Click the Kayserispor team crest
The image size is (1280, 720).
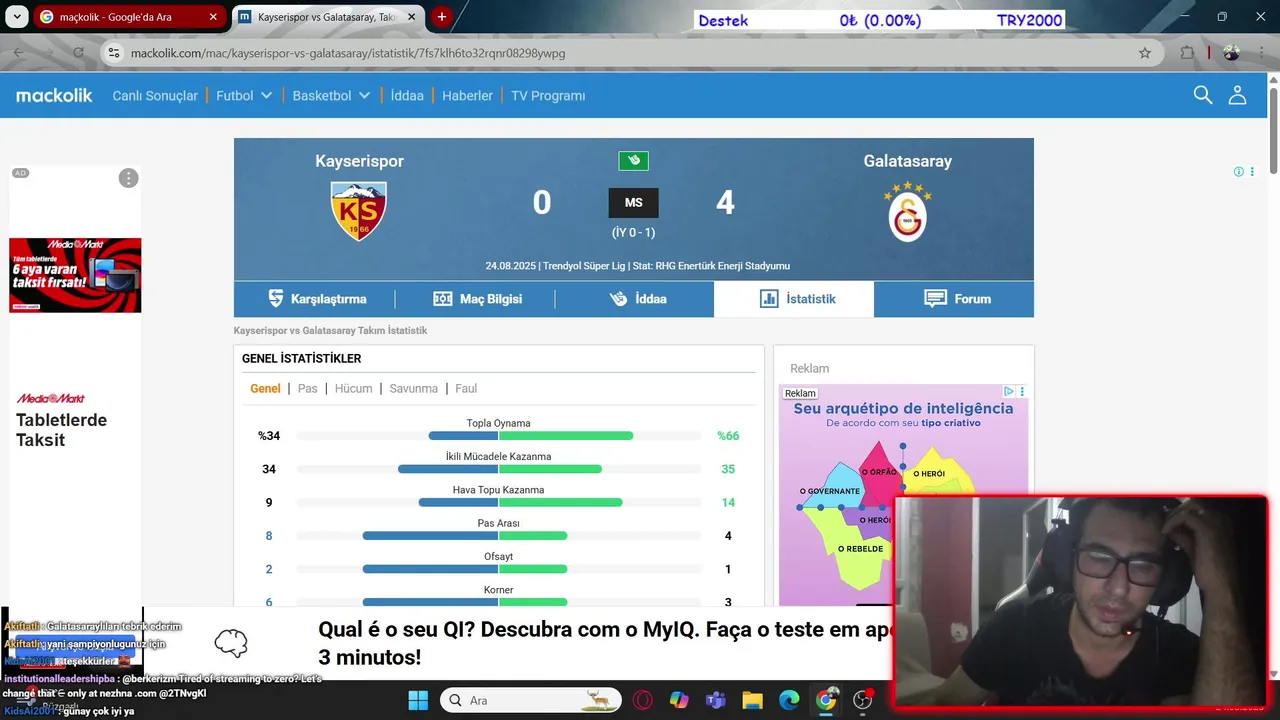pos(358,211)
